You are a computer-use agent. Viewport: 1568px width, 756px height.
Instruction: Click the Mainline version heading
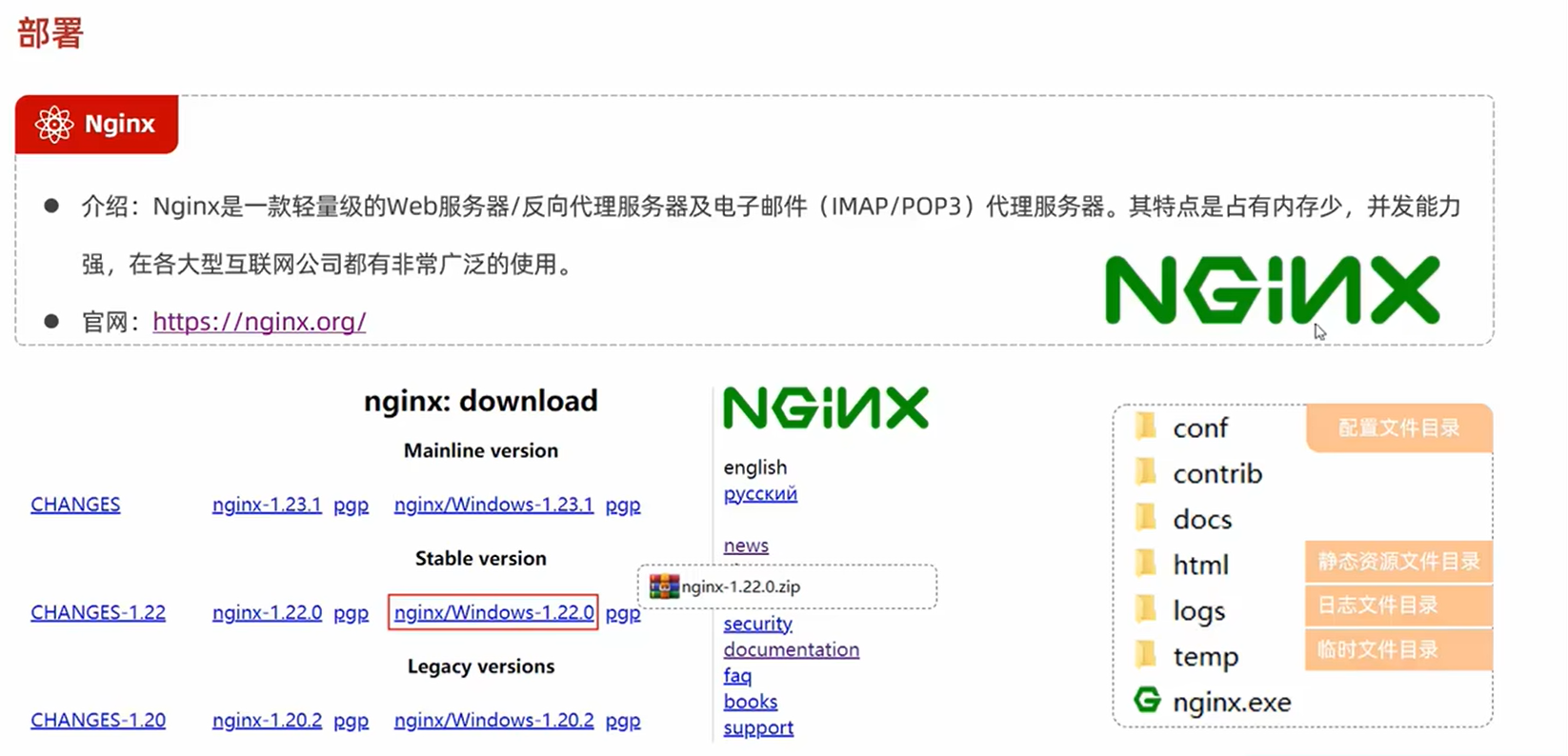[x=481, y=450]
